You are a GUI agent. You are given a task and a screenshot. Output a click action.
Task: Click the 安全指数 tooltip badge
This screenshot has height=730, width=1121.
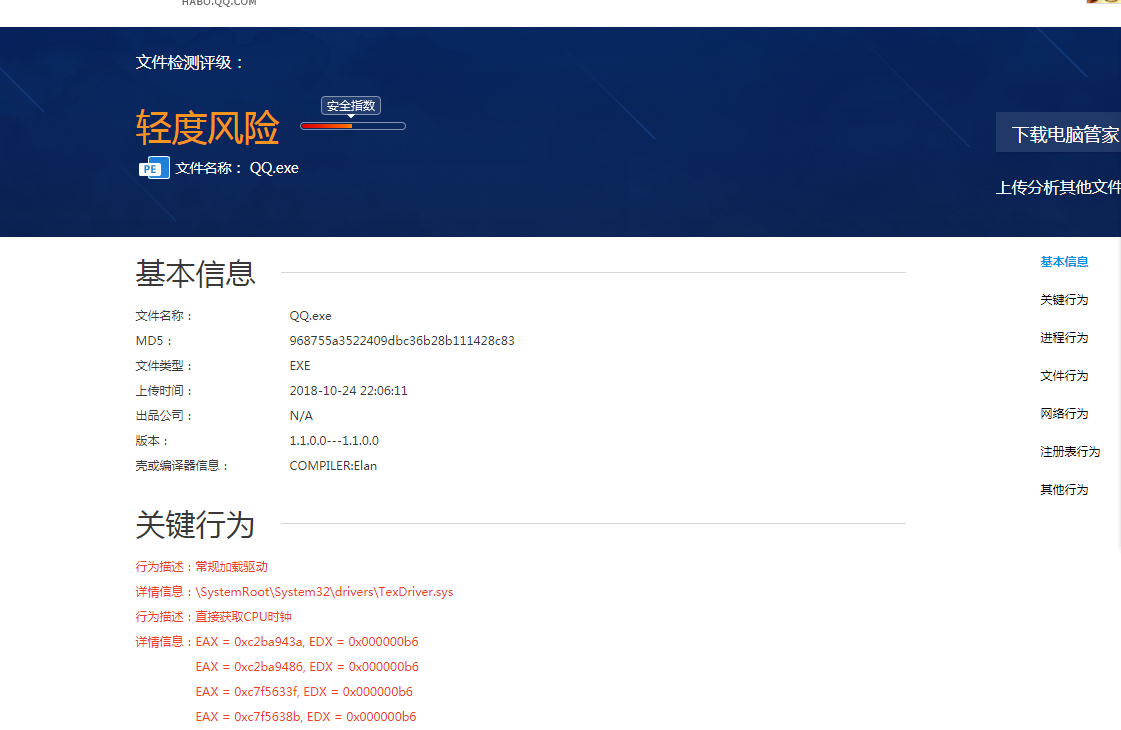[x=351, y=105]
